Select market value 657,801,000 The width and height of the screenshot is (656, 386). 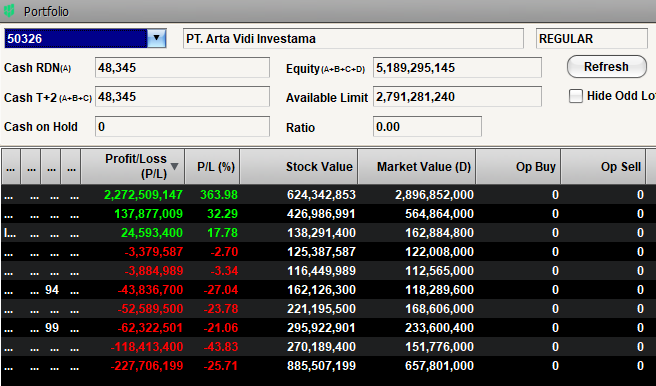(439, 366)
